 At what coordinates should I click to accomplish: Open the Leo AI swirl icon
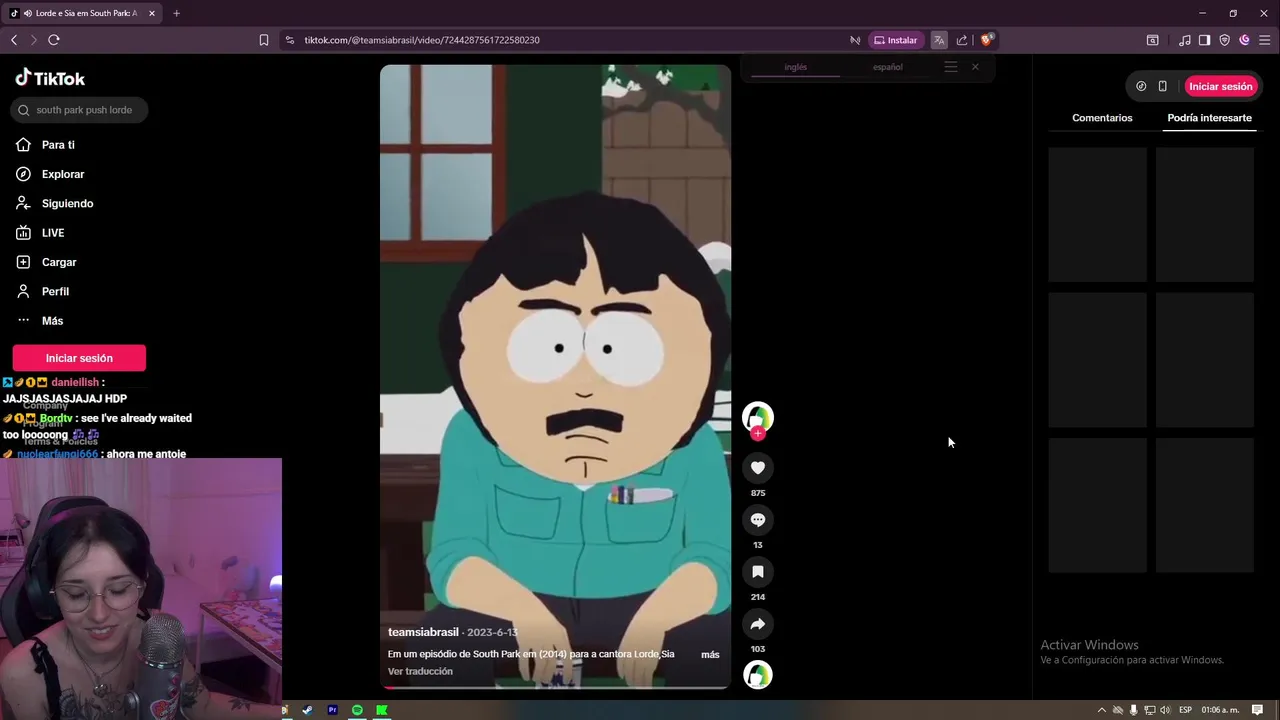1244,40
